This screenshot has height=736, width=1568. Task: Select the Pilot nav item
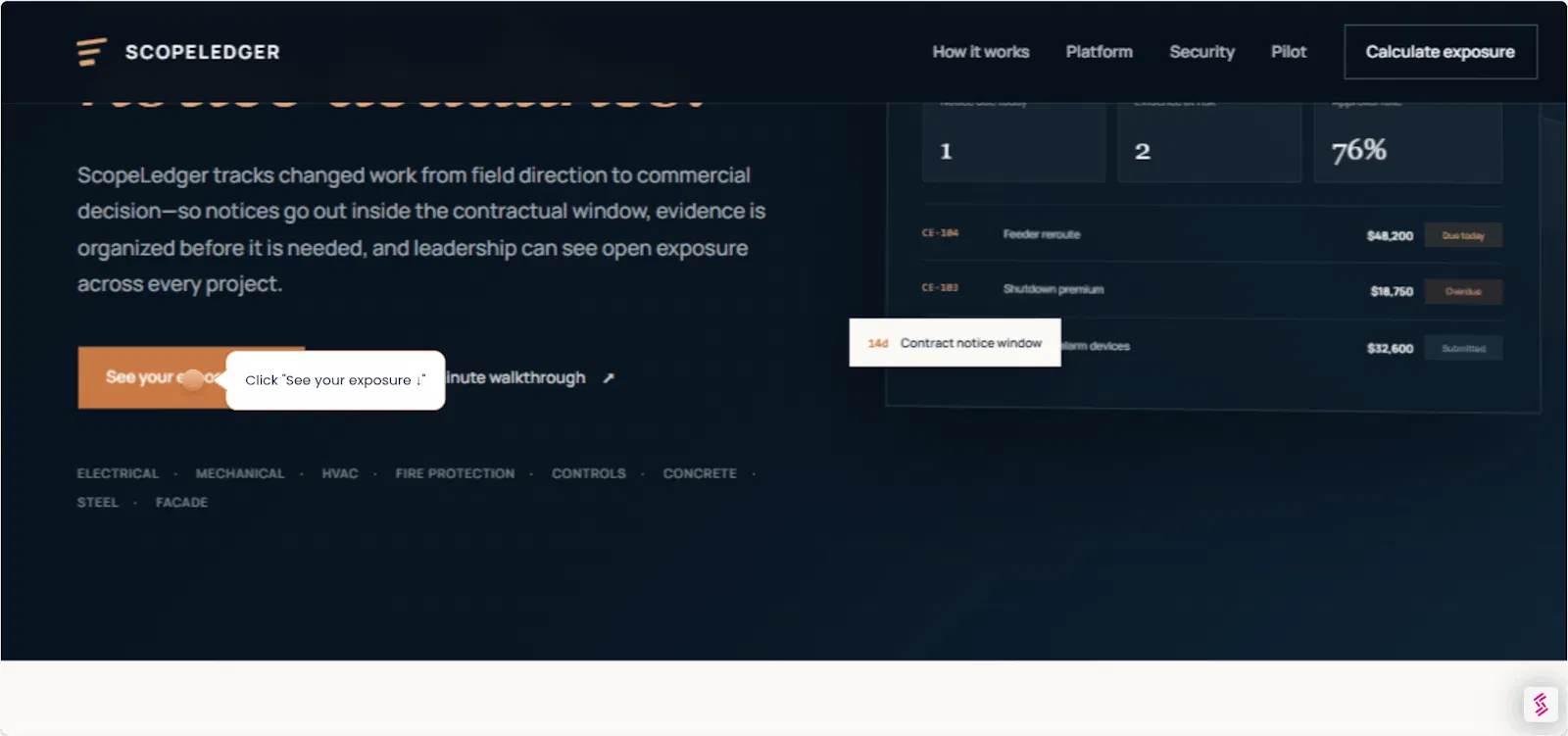click(x=1289, y=52)
